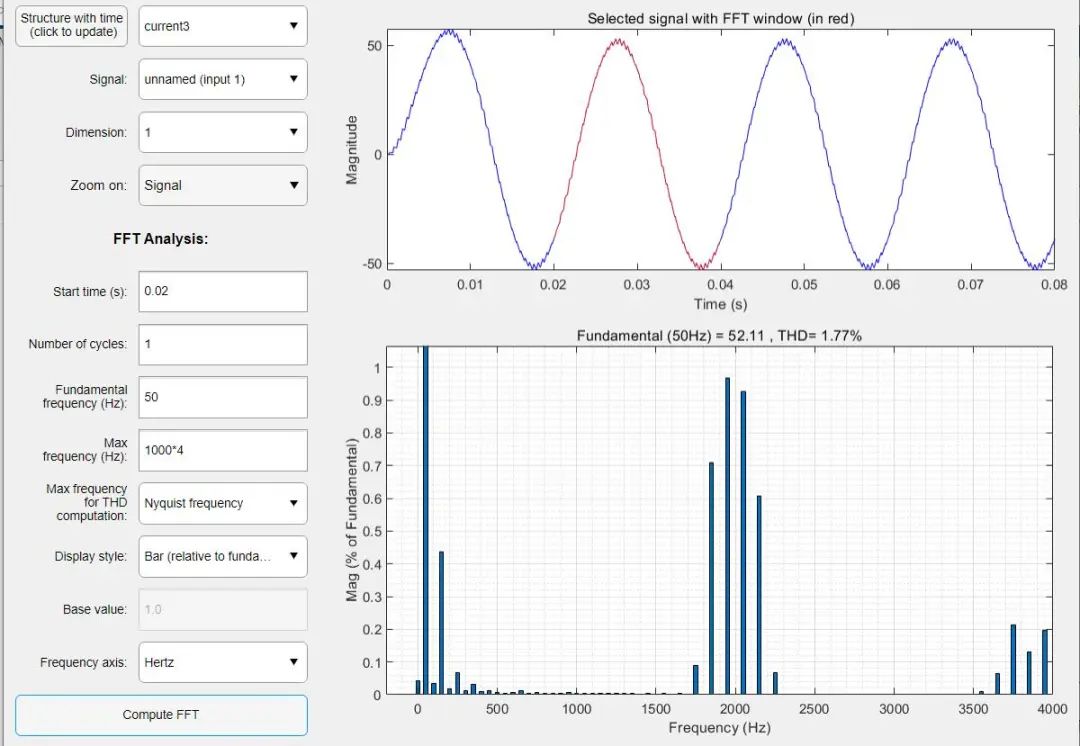Click the Number of cycles field
This screenshot has width=1080, height=746.
[x=222, y=344]
